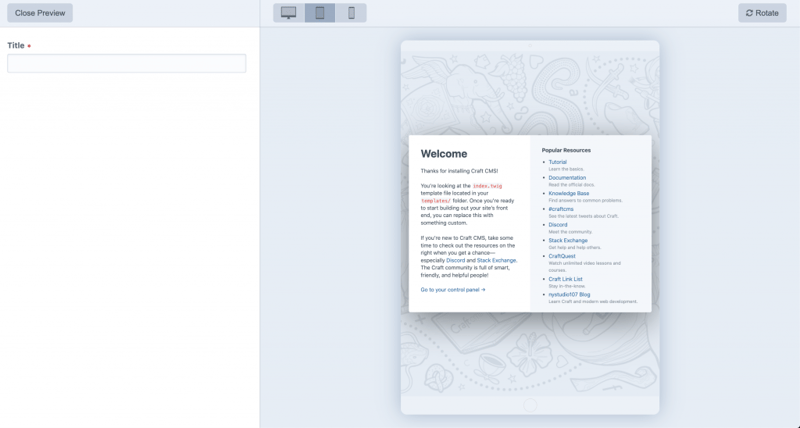
Task: Click Discord link inside welcome paragraph
Action: tap(455, 260)
